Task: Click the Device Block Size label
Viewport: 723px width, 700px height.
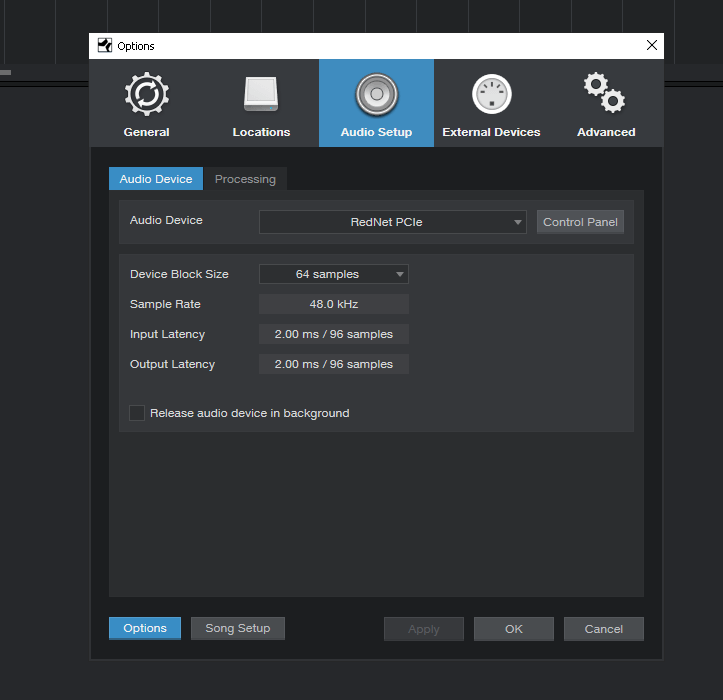Action: [x=179, y=274]
